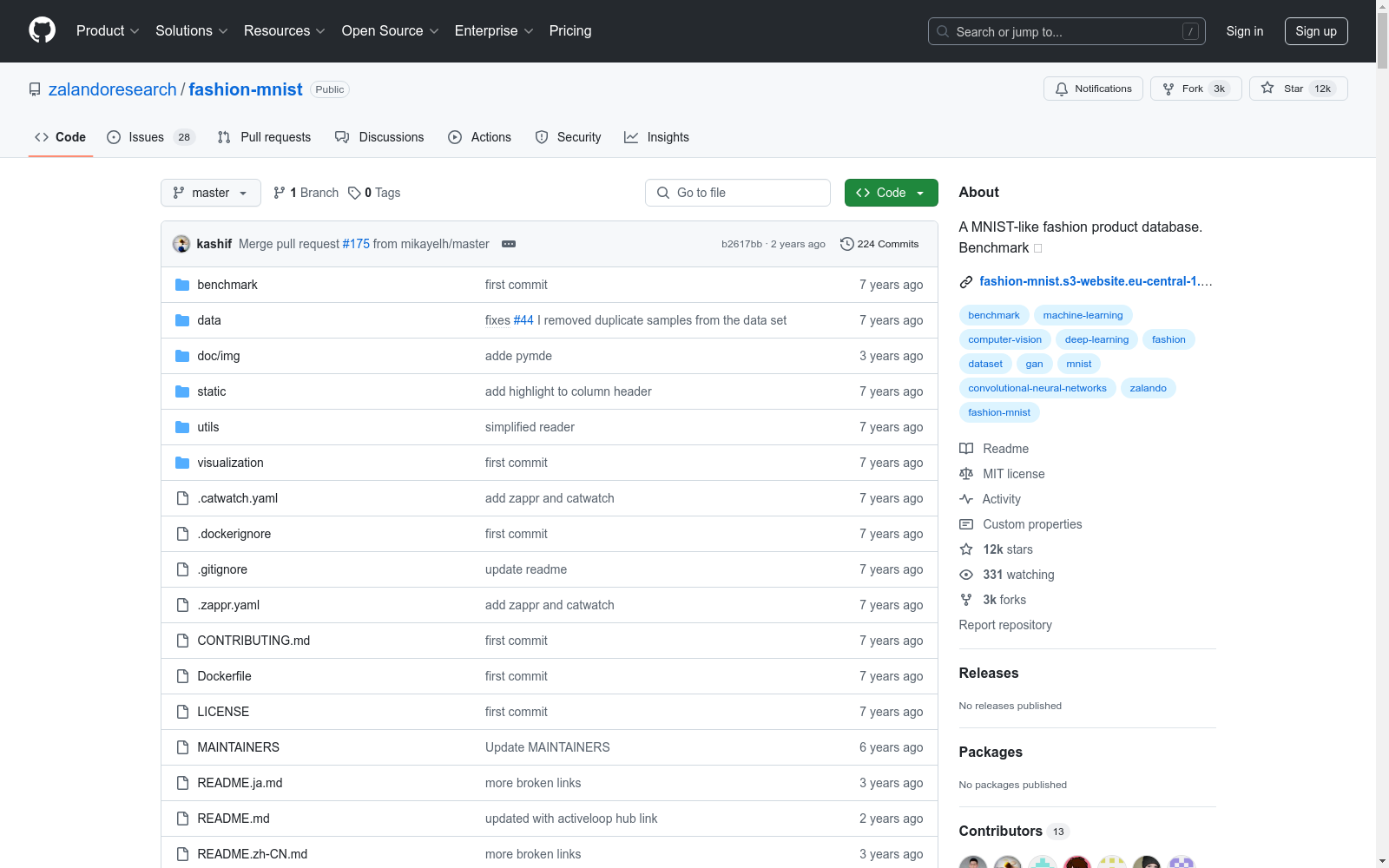This screenshot has height=868, width=1389.
Task: Open the Product menu
Action: (108, 31)
